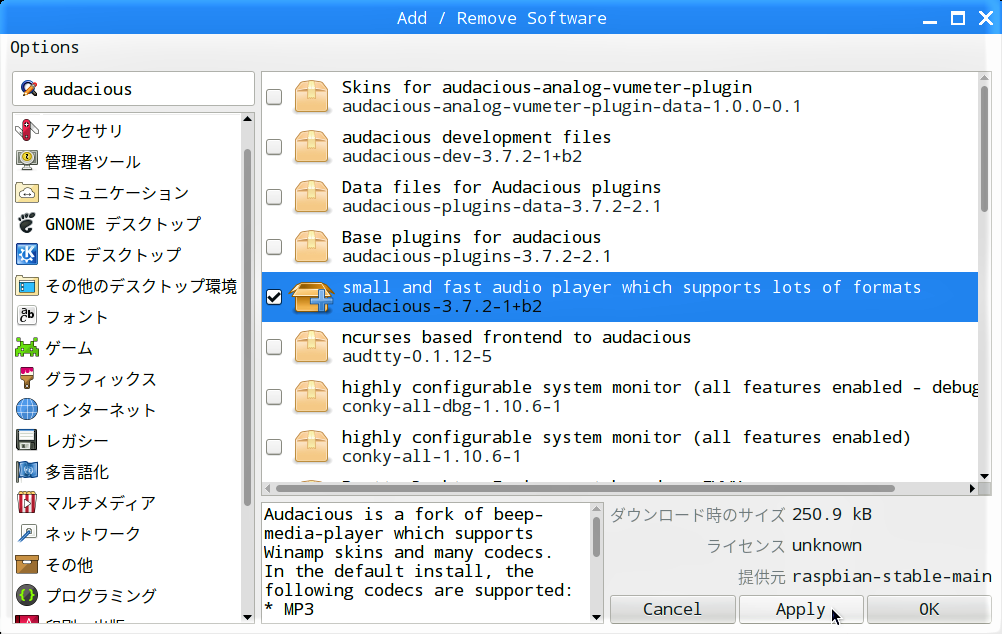Check the conky-all-dbg-1.10.6-1 checkbox
The image size is (1002, 634).
coord(274,396)
